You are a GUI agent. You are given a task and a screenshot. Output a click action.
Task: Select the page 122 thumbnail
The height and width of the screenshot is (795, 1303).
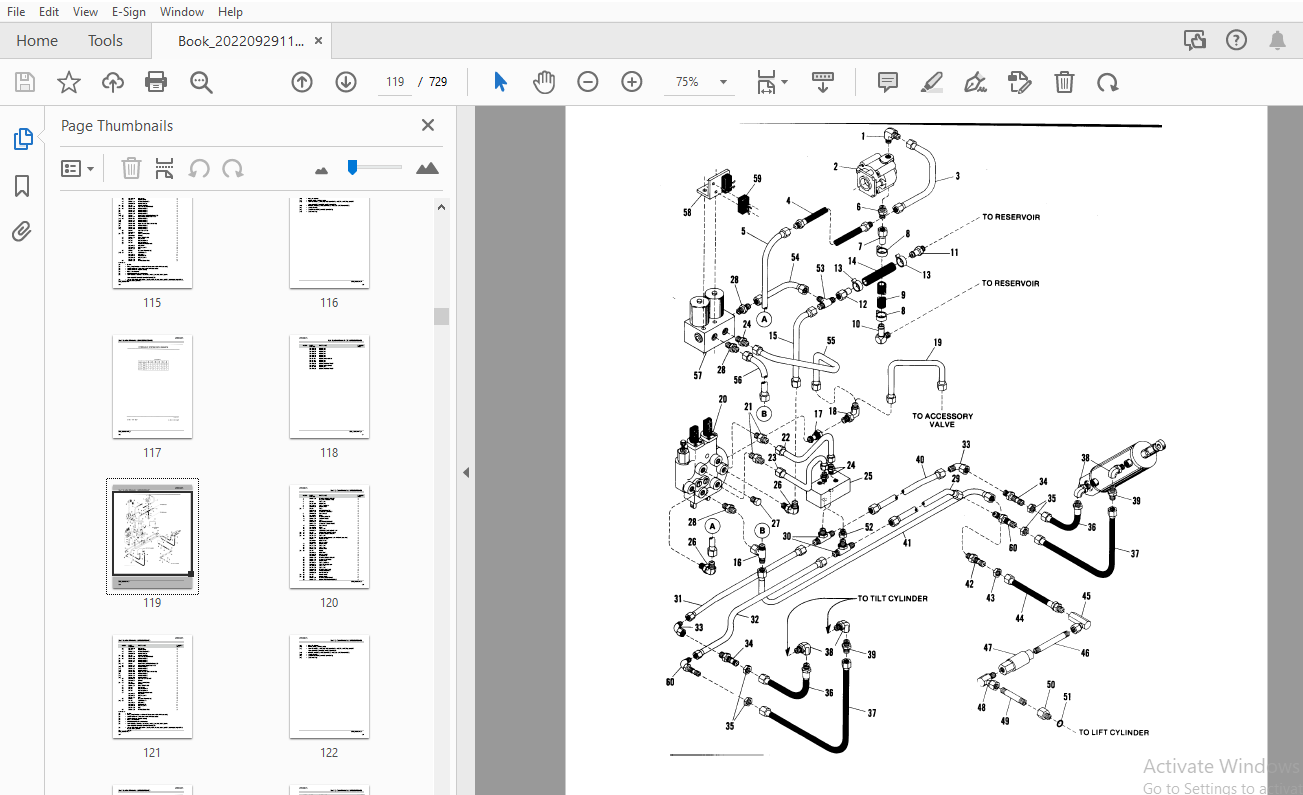tap(329, 686)
